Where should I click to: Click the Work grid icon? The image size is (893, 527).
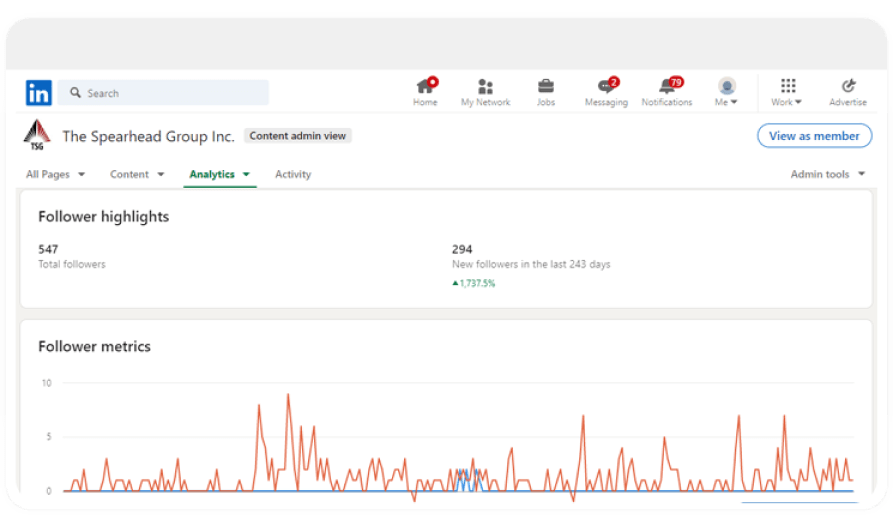pyautogui.click(x=788, y=86)
